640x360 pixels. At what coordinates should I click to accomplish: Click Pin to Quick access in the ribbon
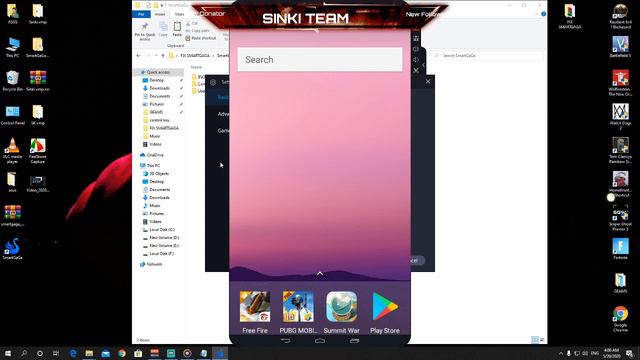coord(145,31)
